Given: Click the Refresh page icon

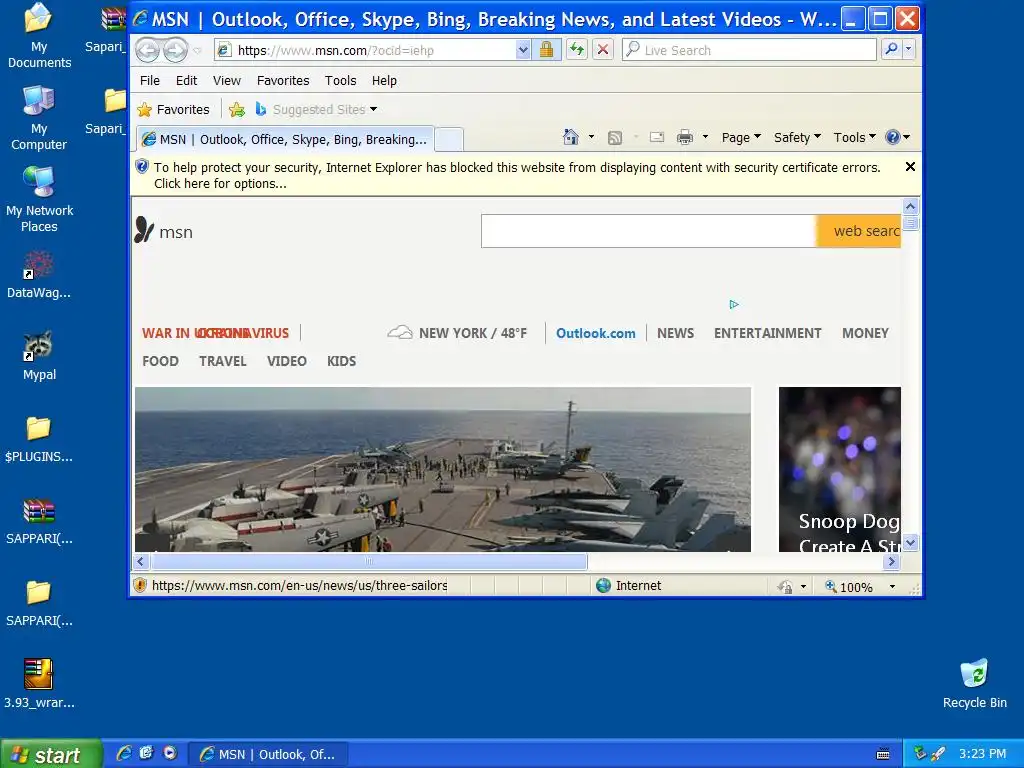Looking at the screenshot, I should pyautogui.click(x=577, y=50).
